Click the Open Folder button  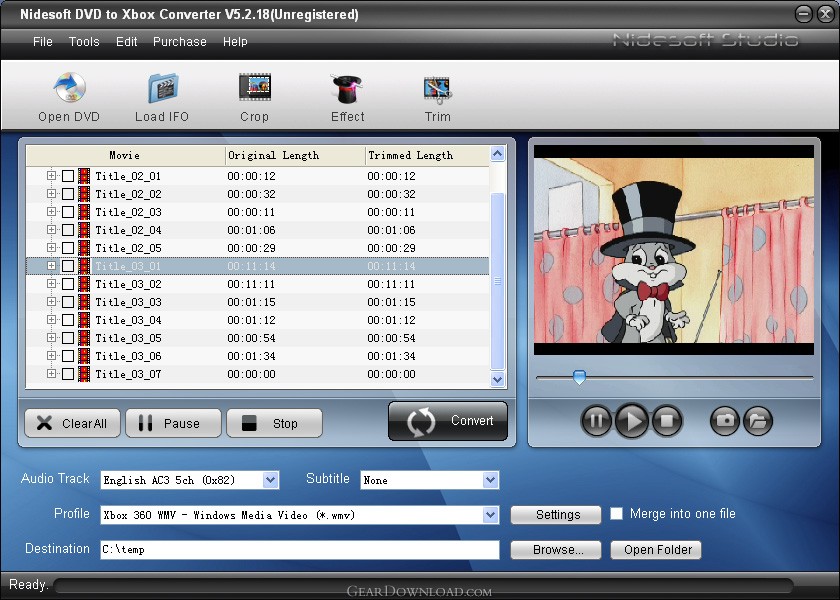[656, 550]
